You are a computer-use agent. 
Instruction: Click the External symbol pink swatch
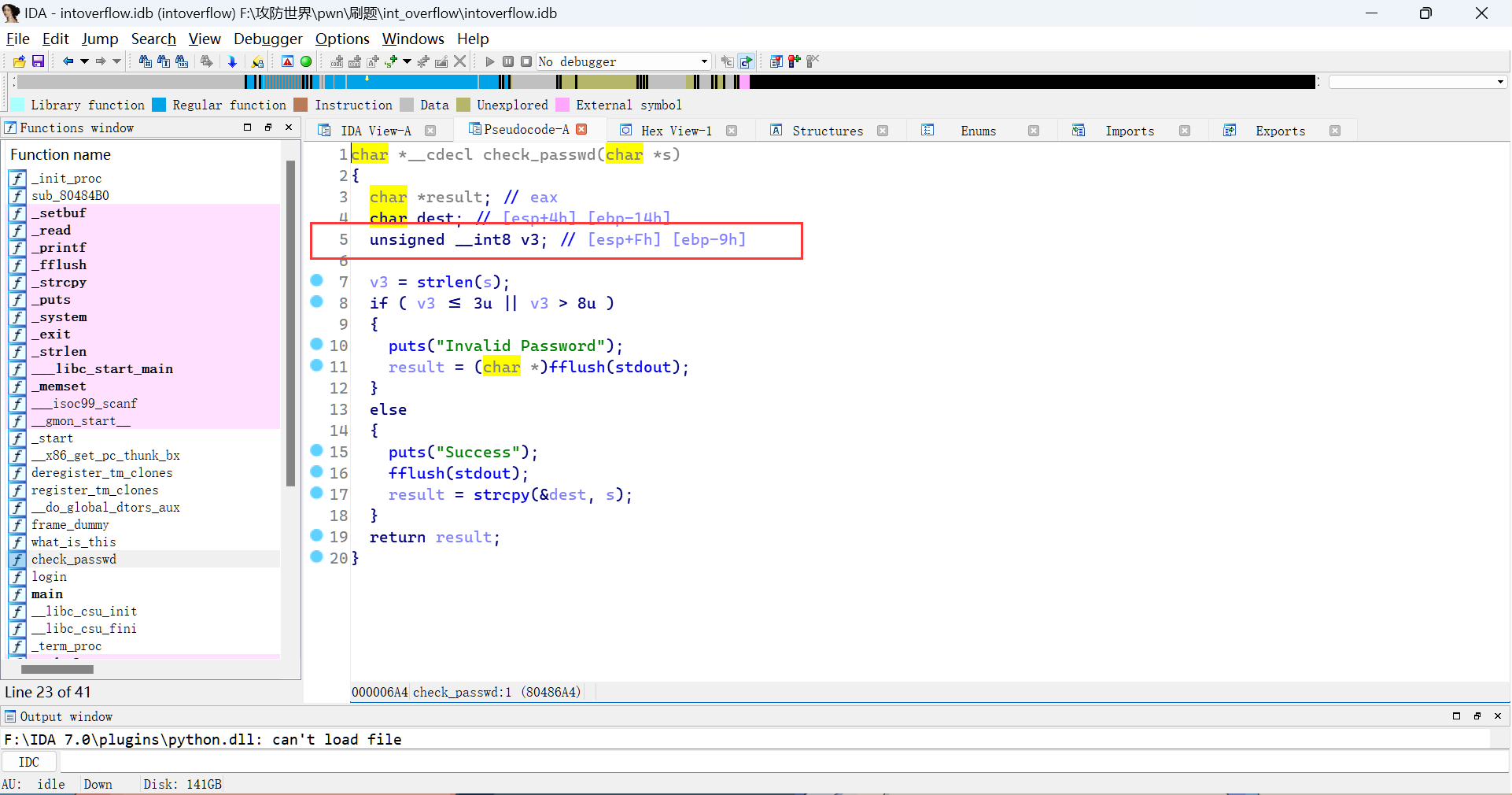coord(562,105)
